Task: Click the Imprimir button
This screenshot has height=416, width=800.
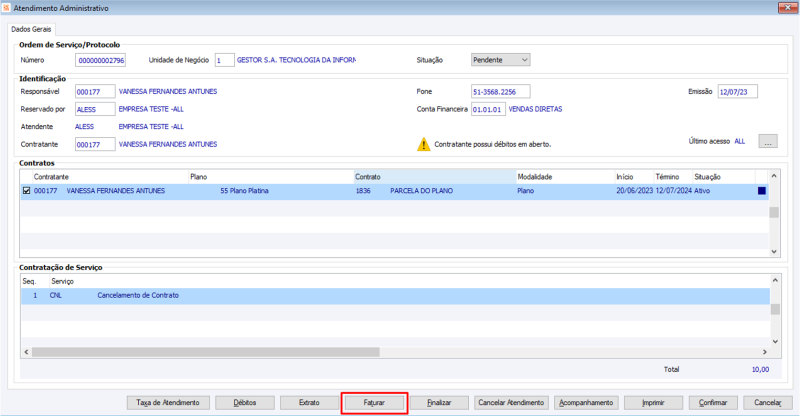Action: click(654, 403)
